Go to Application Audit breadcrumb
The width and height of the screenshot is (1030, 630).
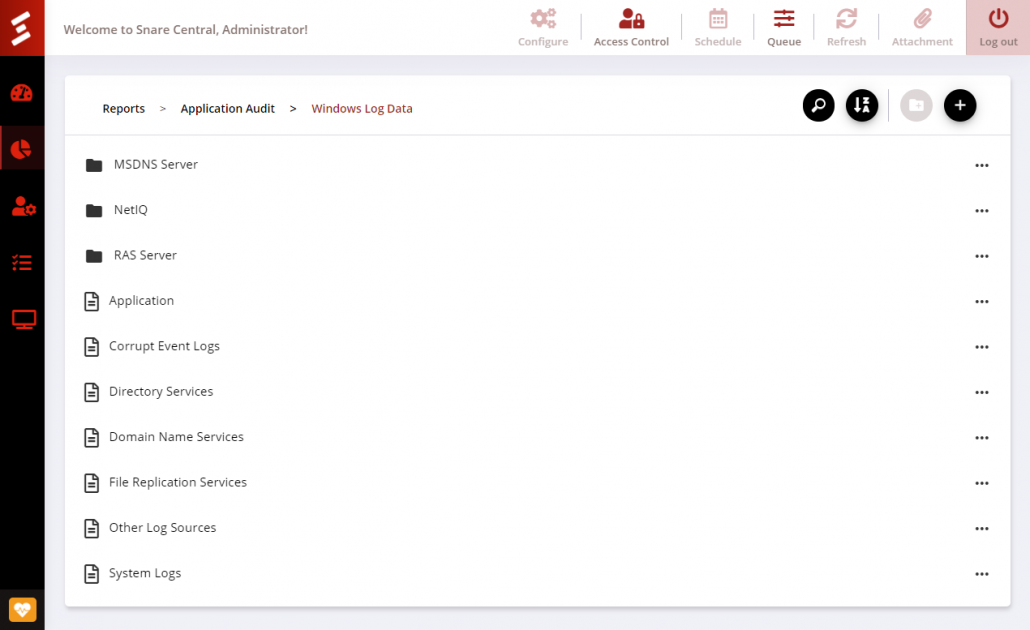pyautogui.click(x=227, y=108)
